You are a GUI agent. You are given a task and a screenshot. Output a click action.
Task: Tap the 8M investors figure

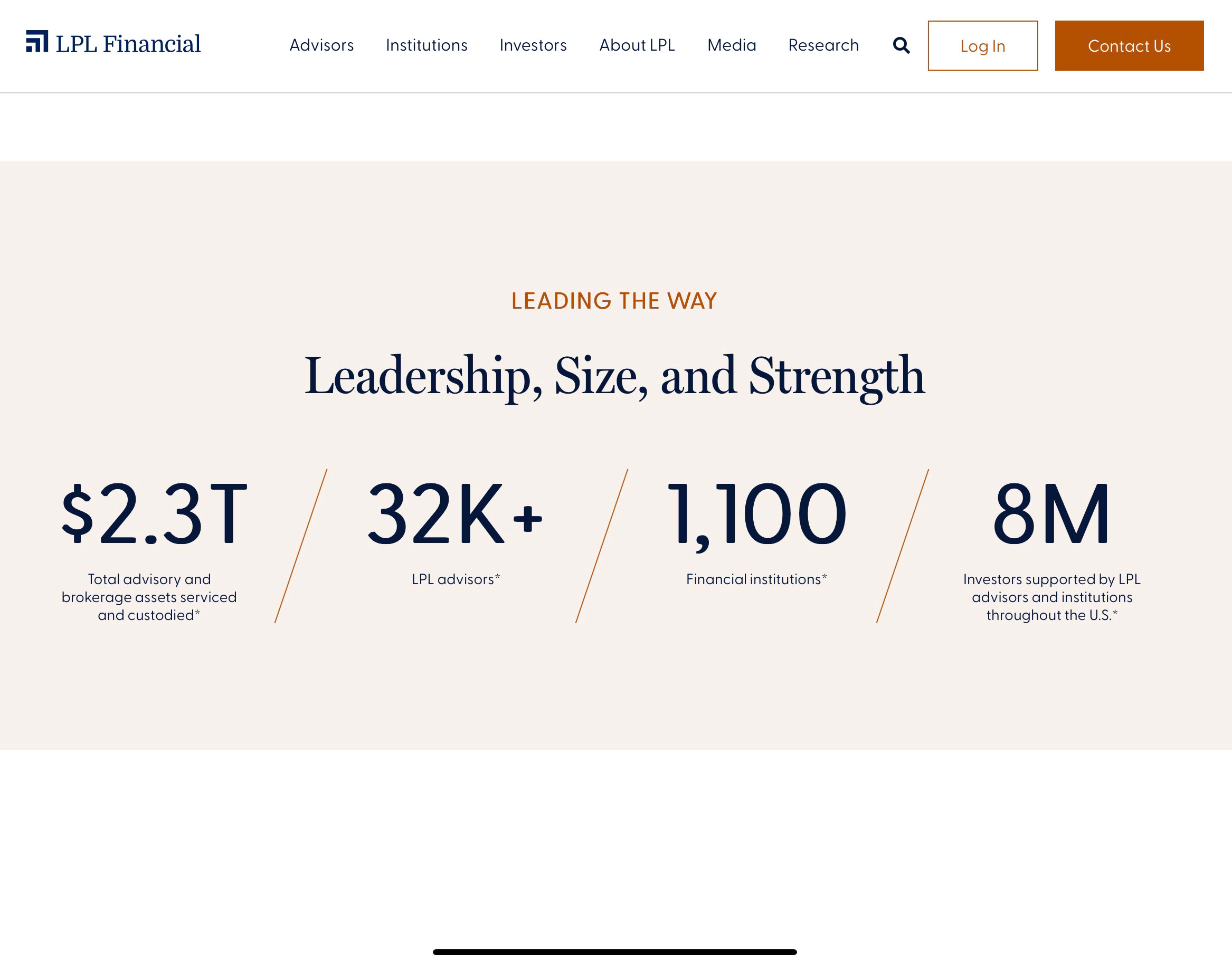[1051, 514]
